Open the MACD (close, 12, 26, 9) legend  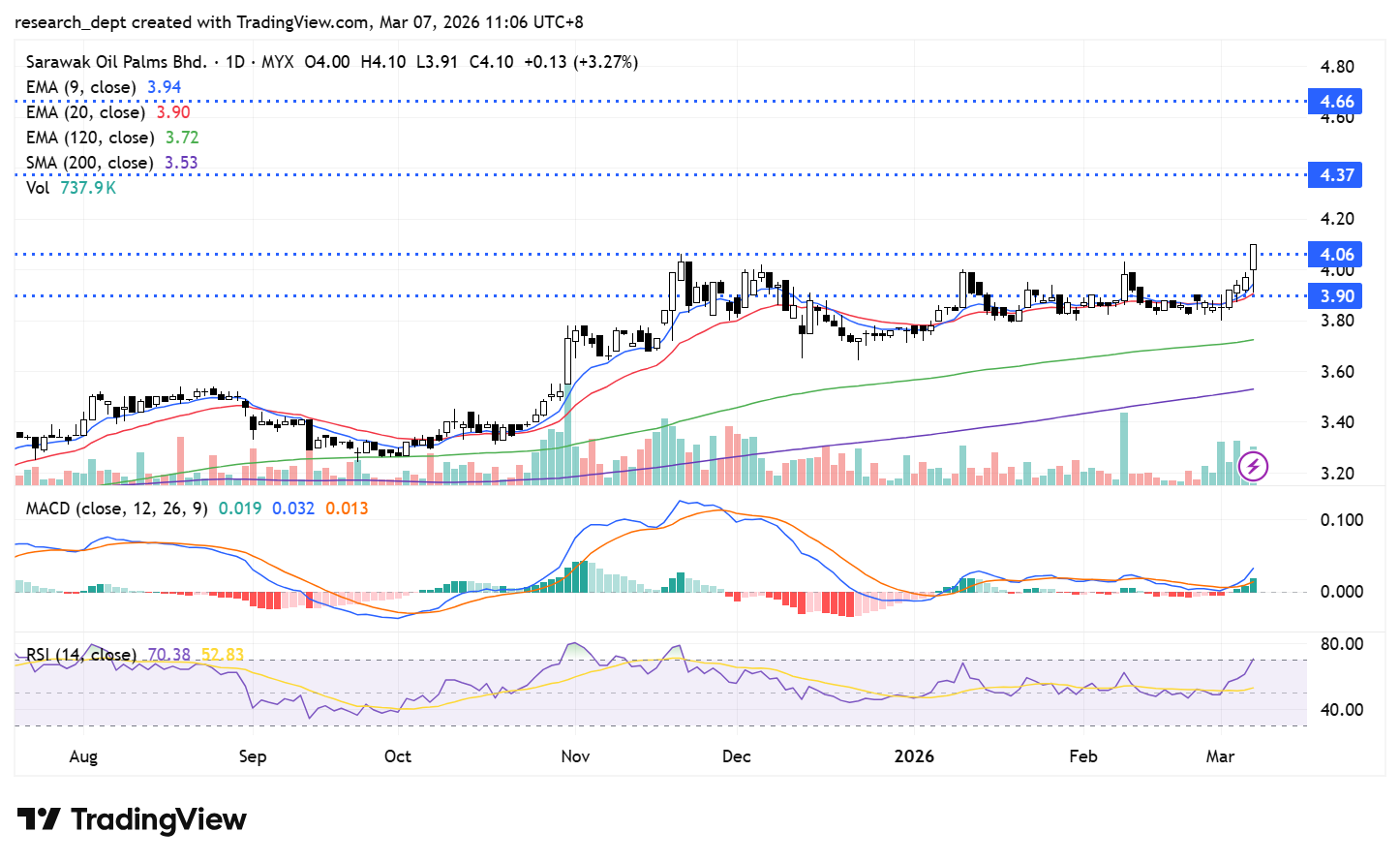pos(116,509)
